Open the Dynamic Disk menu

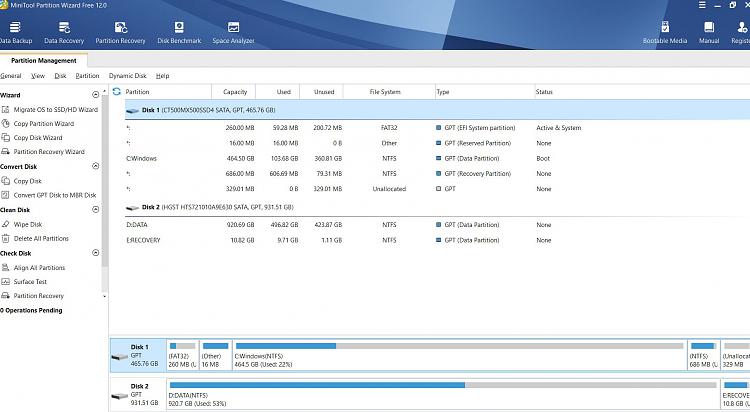[x=127, y=76]
